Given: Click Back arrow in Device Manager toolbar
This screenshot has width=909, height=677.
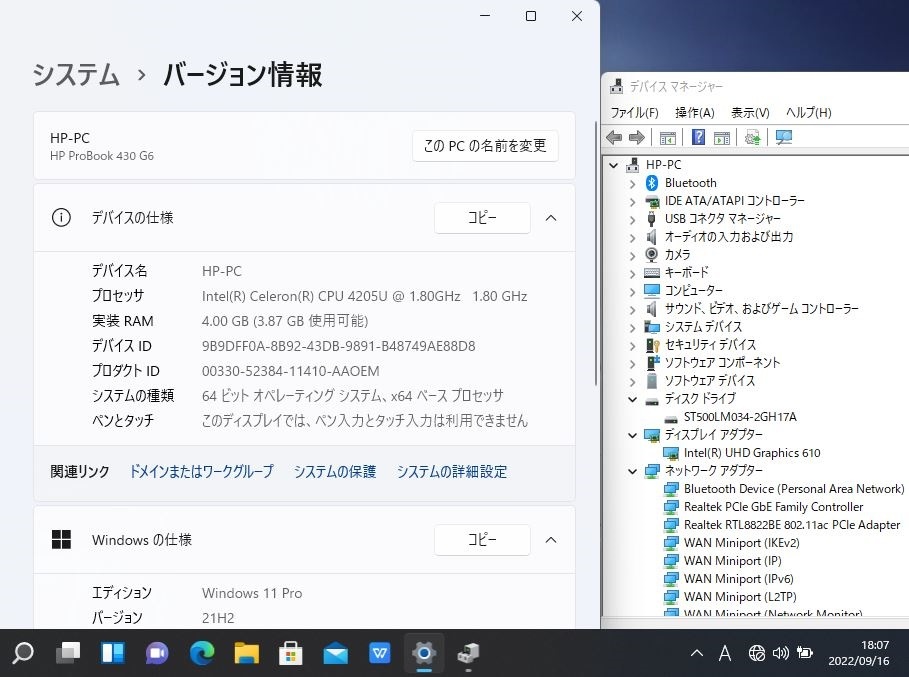Looking at the screenshot, I should [614, 137].
